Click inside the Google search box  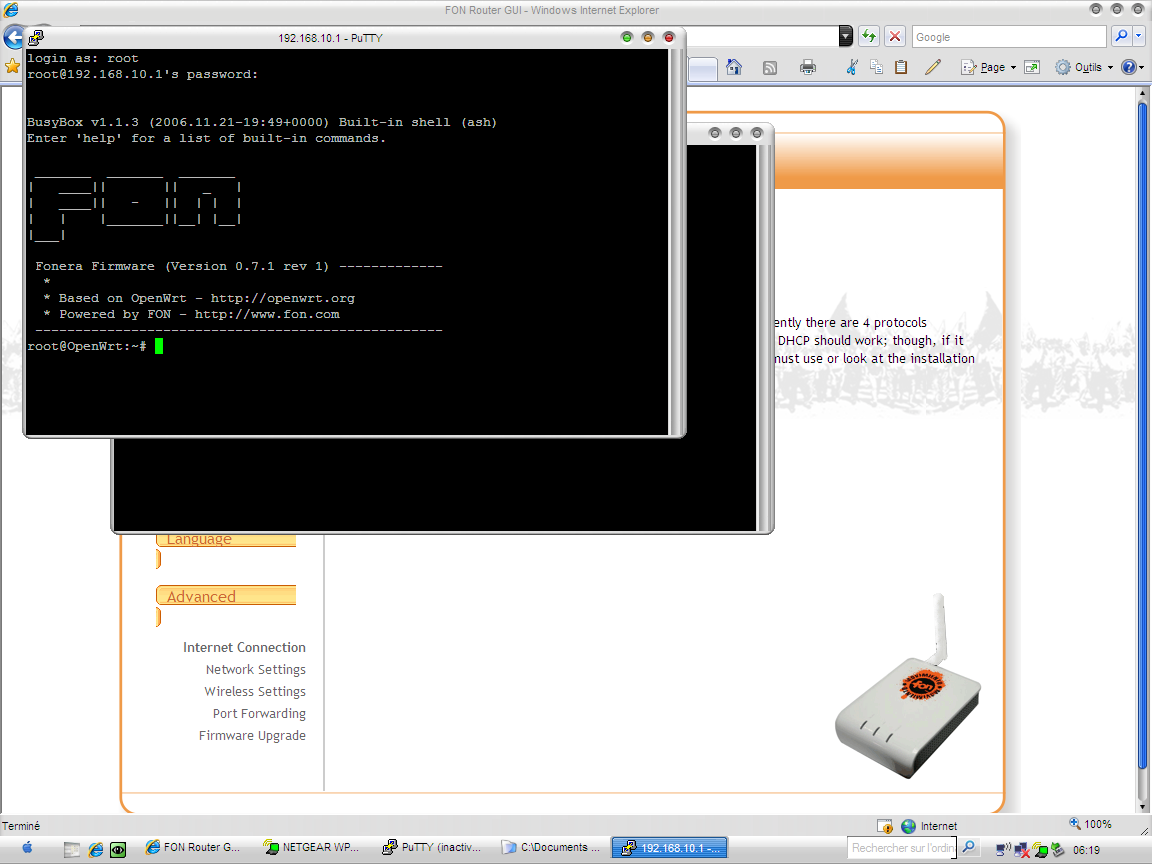point(1009,37)
